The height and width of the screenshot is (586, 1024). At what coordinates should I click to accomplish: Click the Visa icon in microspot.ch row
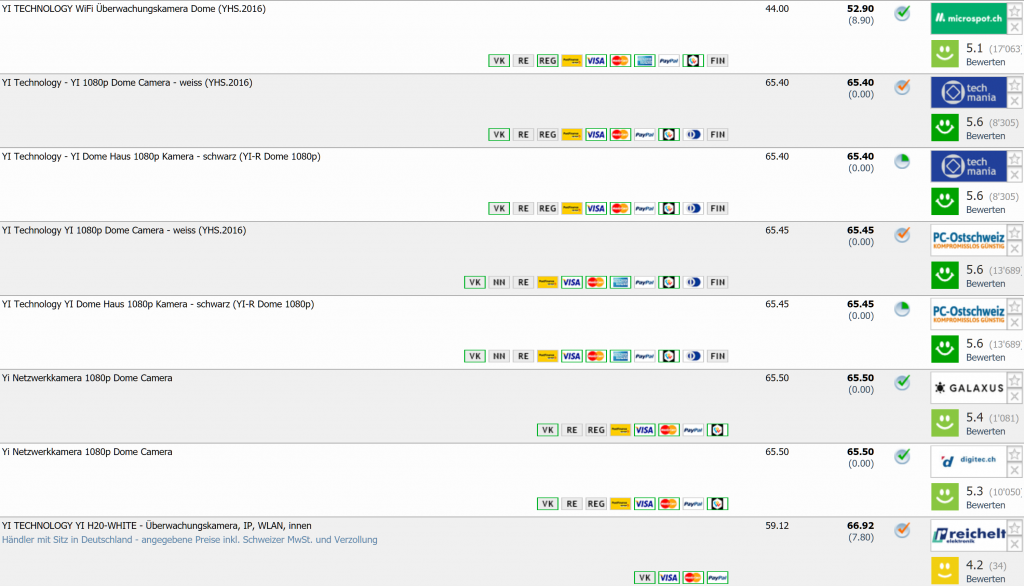point(596,61)
